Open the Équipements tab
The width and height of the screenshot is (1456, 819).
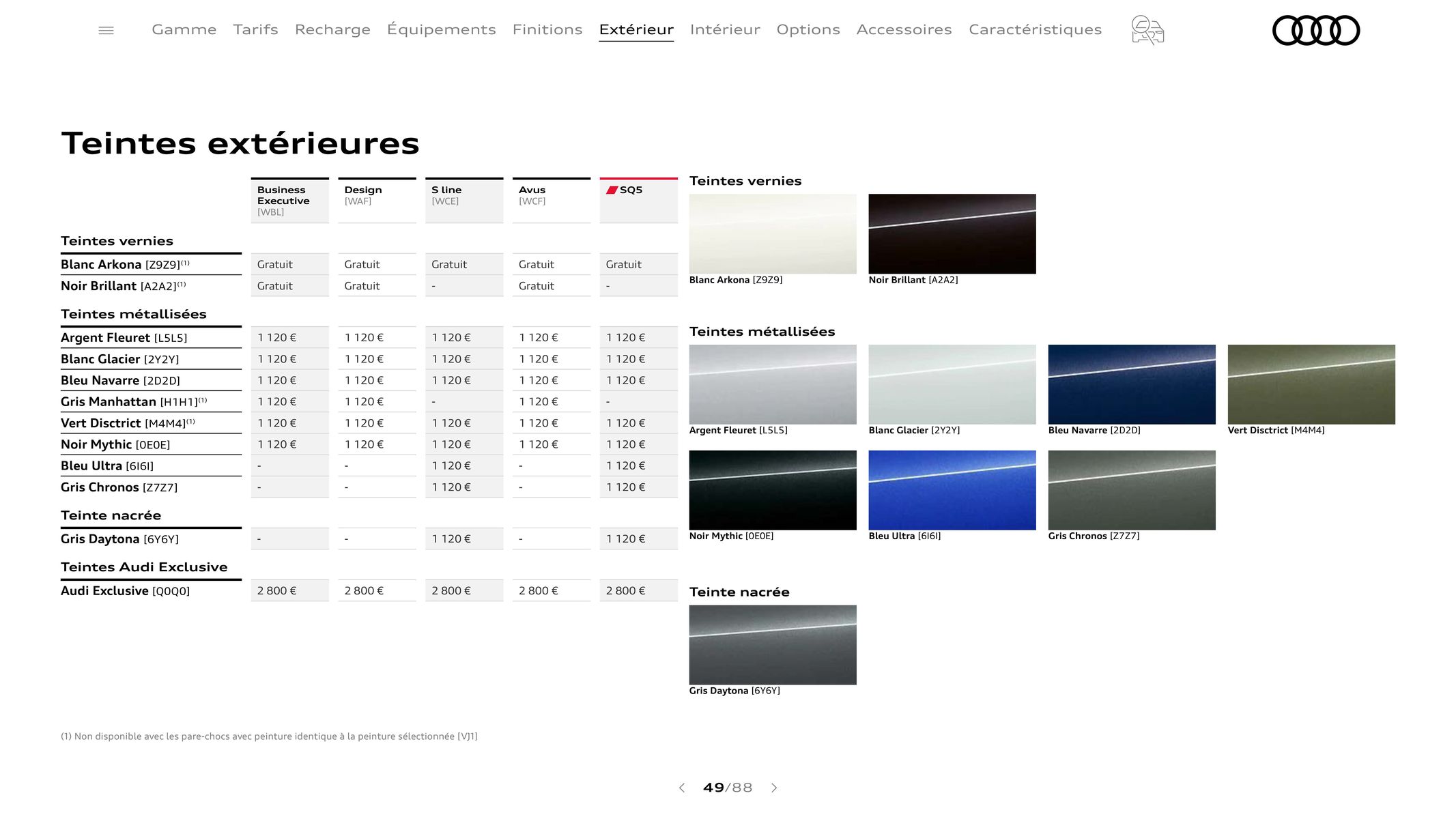(x=442, y=29)
